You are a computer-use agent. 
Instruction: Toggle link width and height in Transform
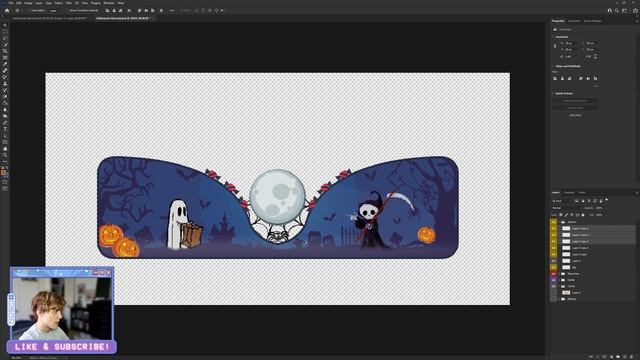555,46
